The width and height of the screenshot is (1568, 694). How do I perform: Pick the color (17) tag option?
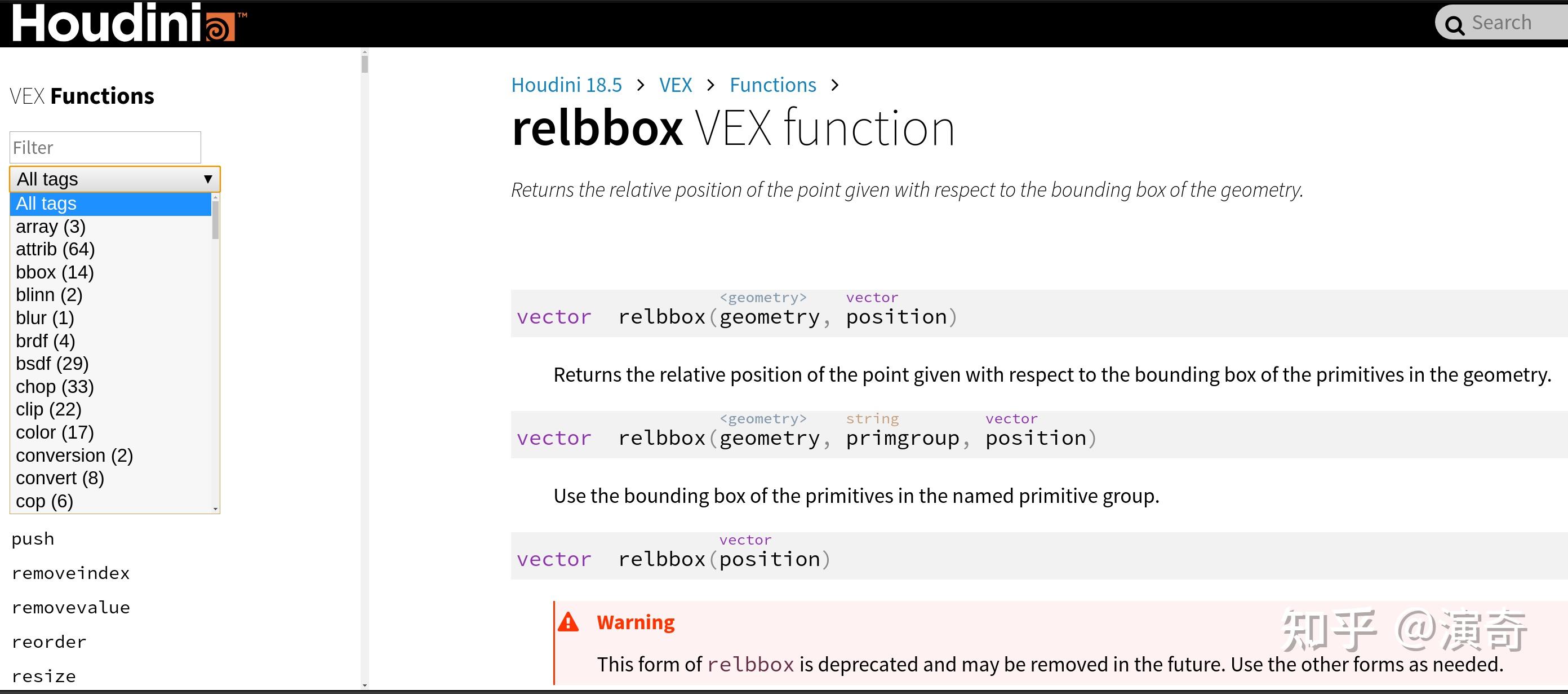click(55, 432)
